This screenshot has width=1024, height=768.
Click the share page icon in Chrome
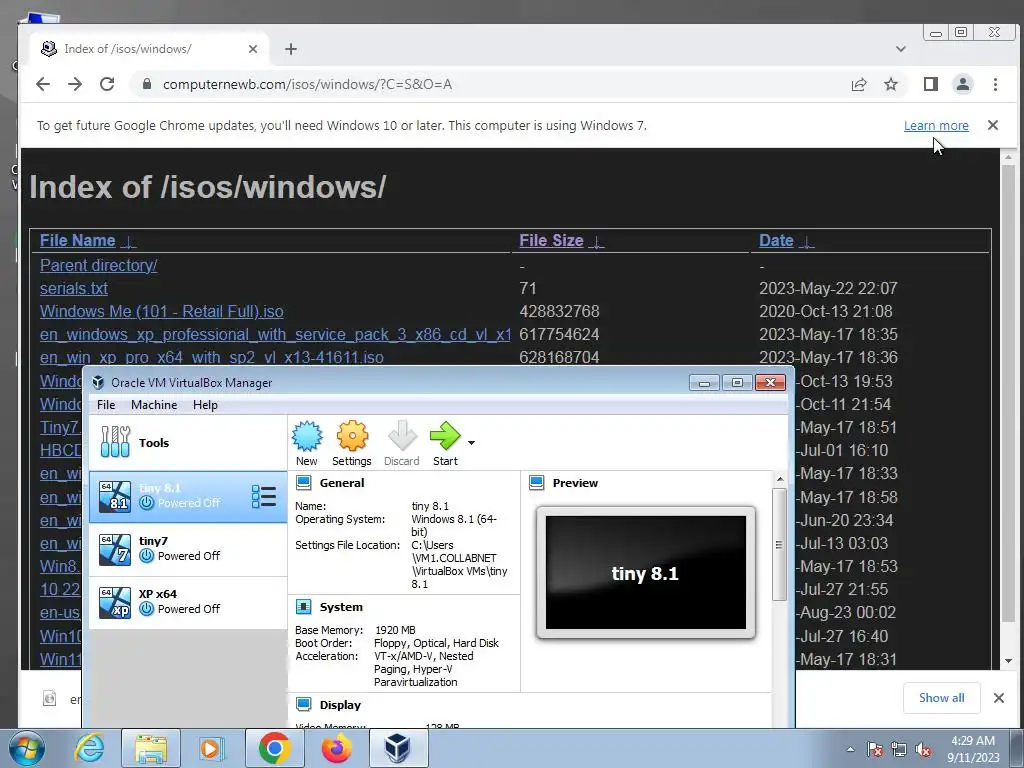click(859, 84)
